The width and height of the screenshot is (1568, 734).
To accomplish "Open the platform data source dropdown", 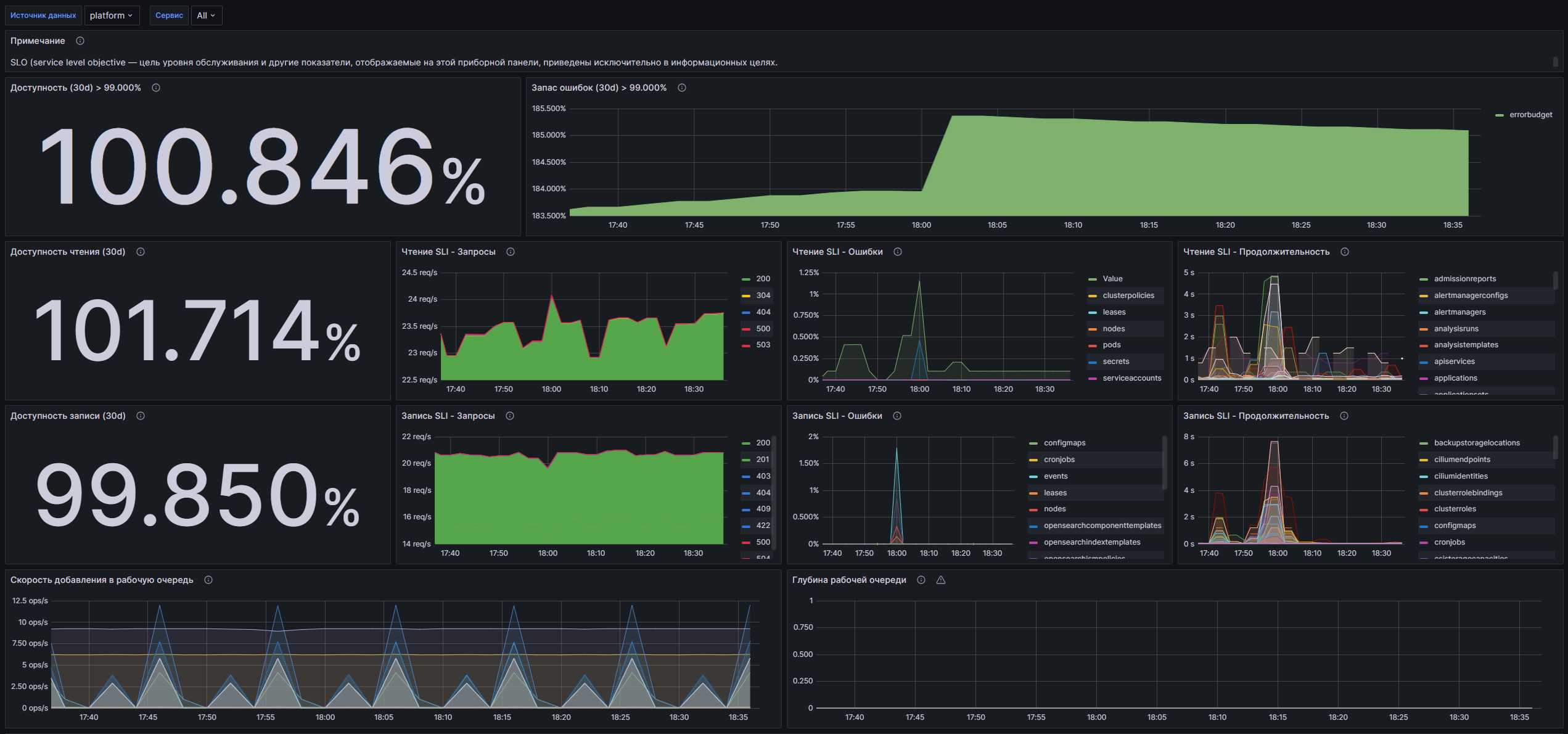I will tap(112, 15).
